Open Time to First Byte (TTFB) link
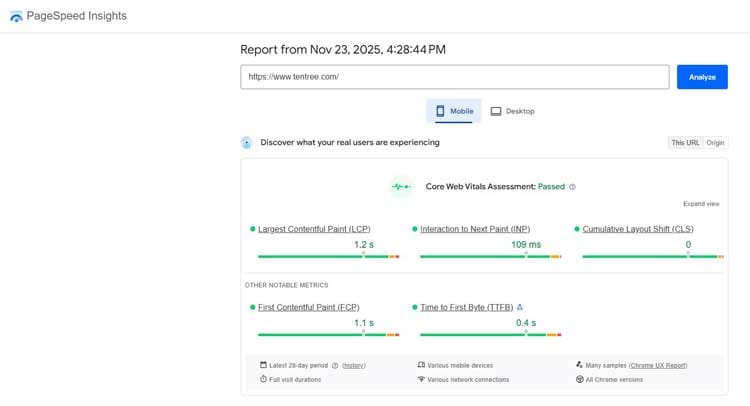This screenshot has height=406, width=750. (x=466, y=307)
